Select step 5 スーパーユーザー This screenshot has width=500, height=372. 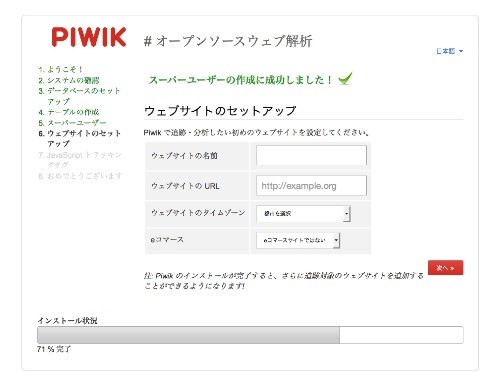[x=72, y=123]
